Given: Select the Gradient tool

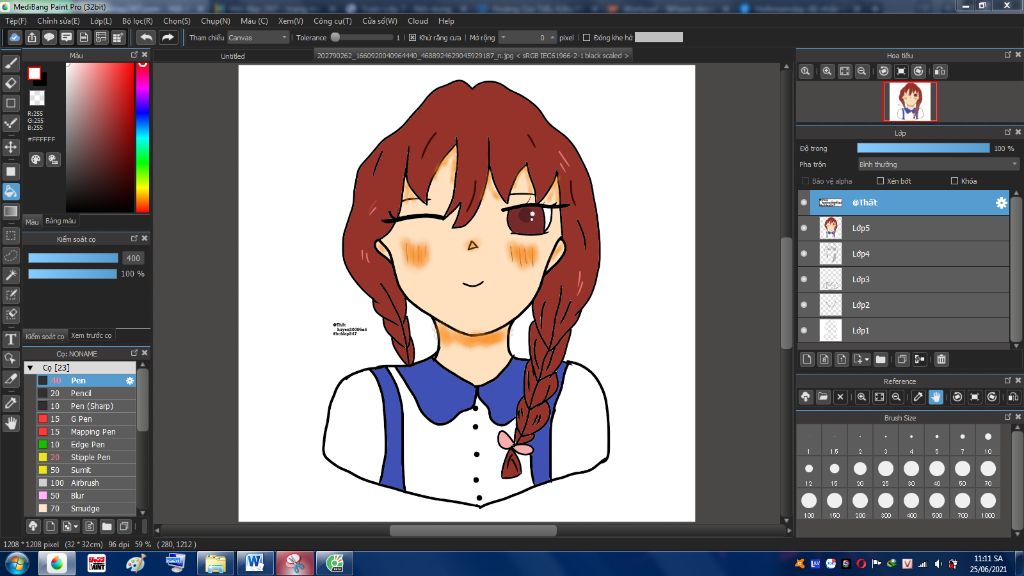Looking at the screenshot, I should (11, 211).
